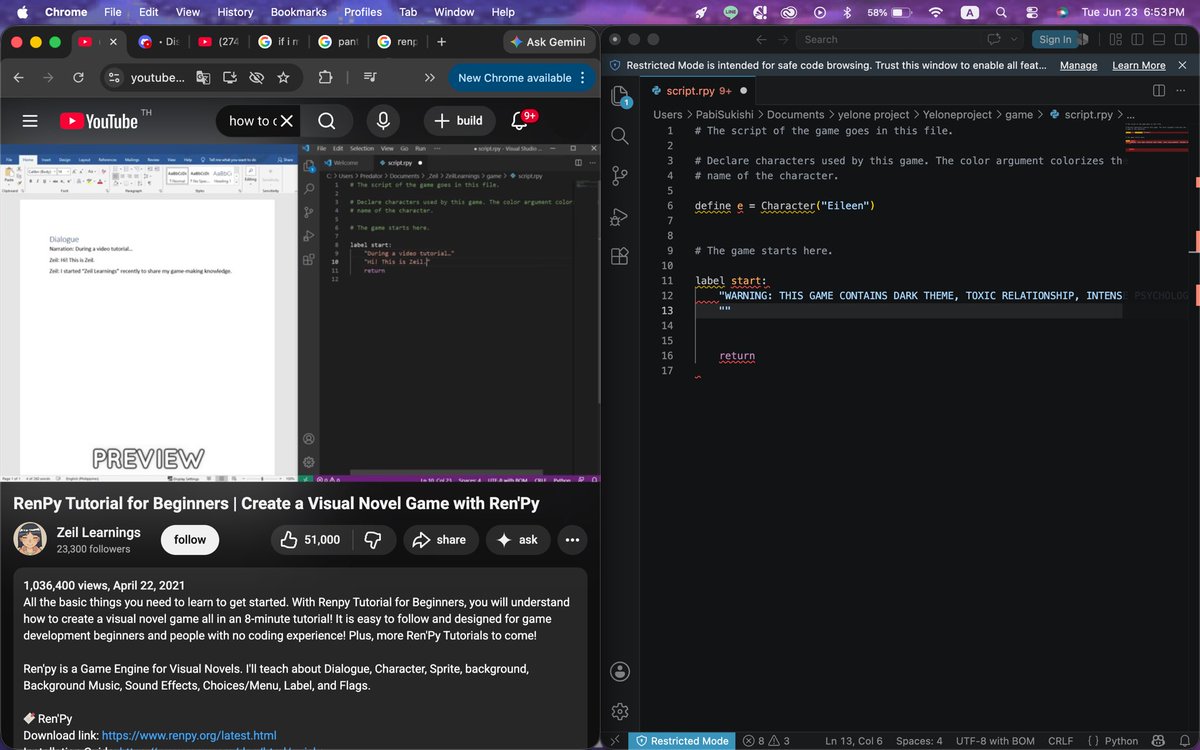Open Bookmarks in Chrome menu bar

(x=299, y=12)
